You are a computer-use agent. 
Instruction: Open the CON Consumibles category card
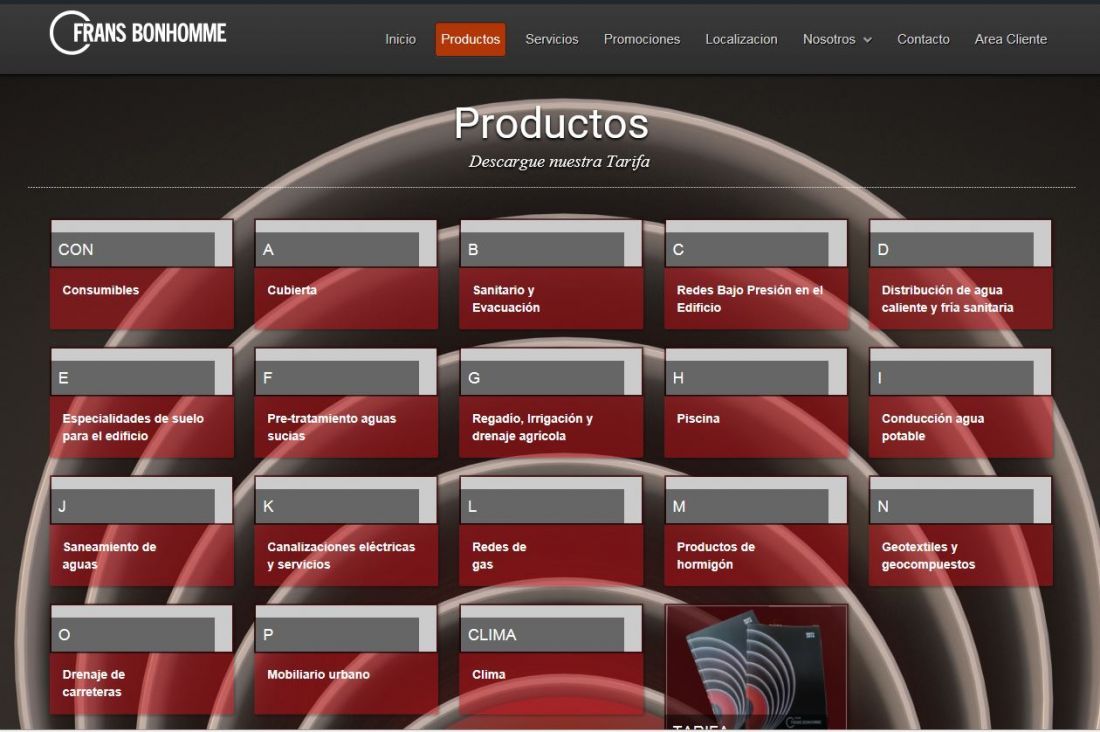(x=142, y=274)
